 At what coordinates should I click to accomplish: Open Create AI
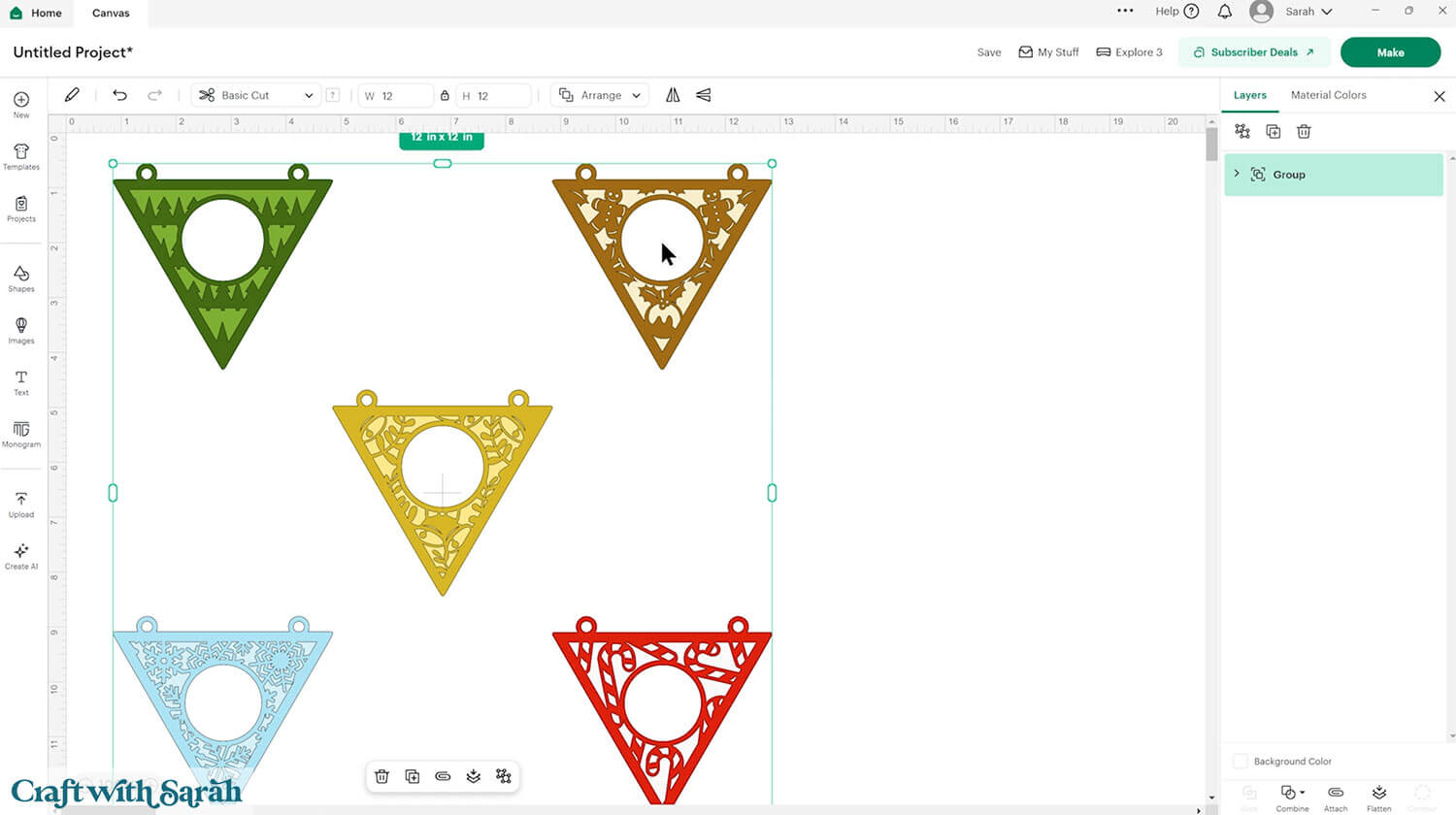[x=20, y=555]
